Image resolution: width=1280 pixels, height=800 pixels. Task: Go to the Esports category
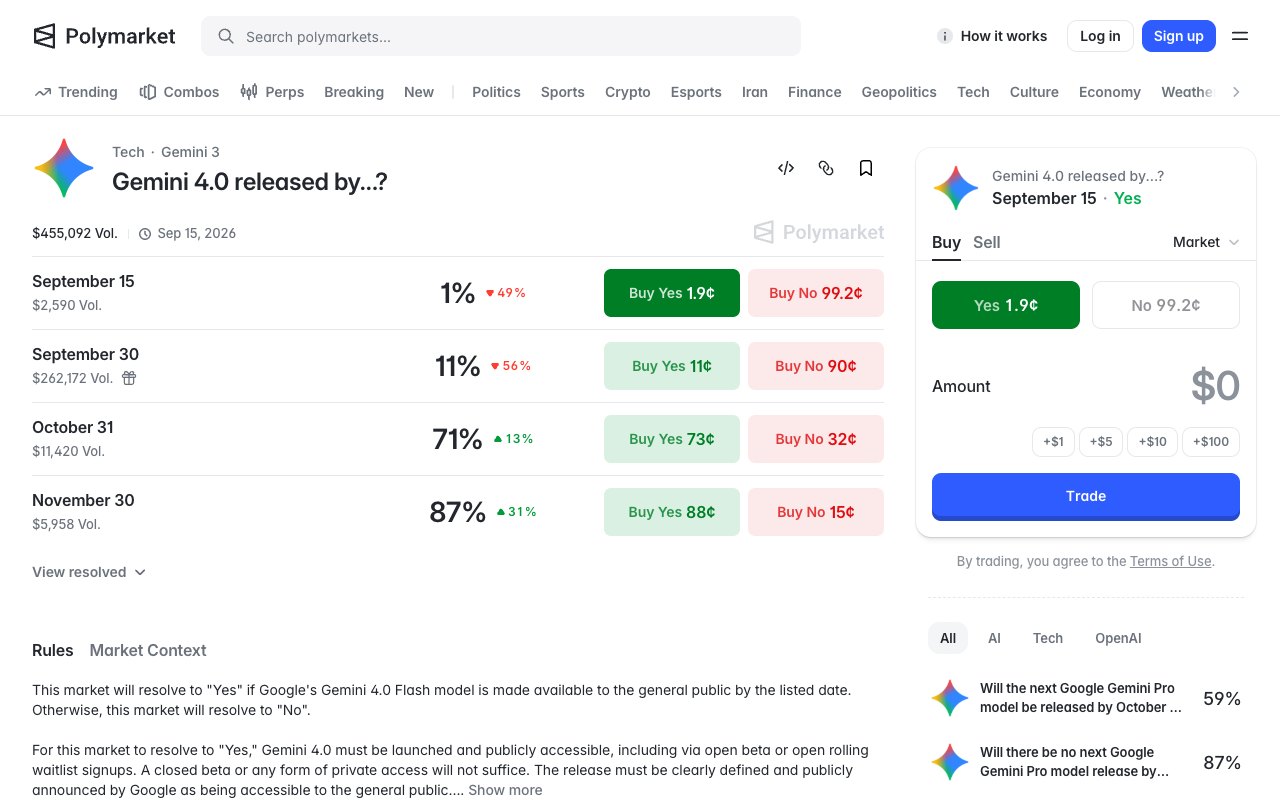coord(696,92)
